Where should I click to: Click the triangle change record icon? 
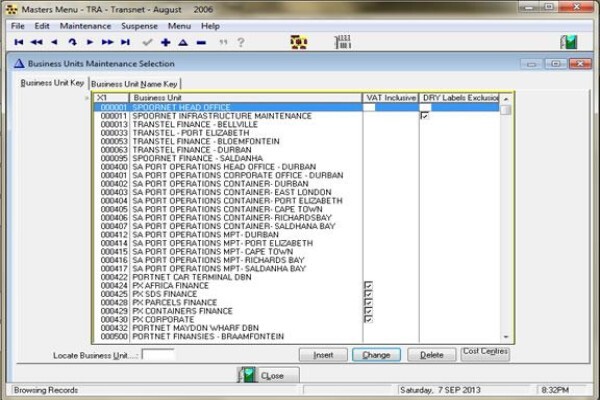pos(183,42)
